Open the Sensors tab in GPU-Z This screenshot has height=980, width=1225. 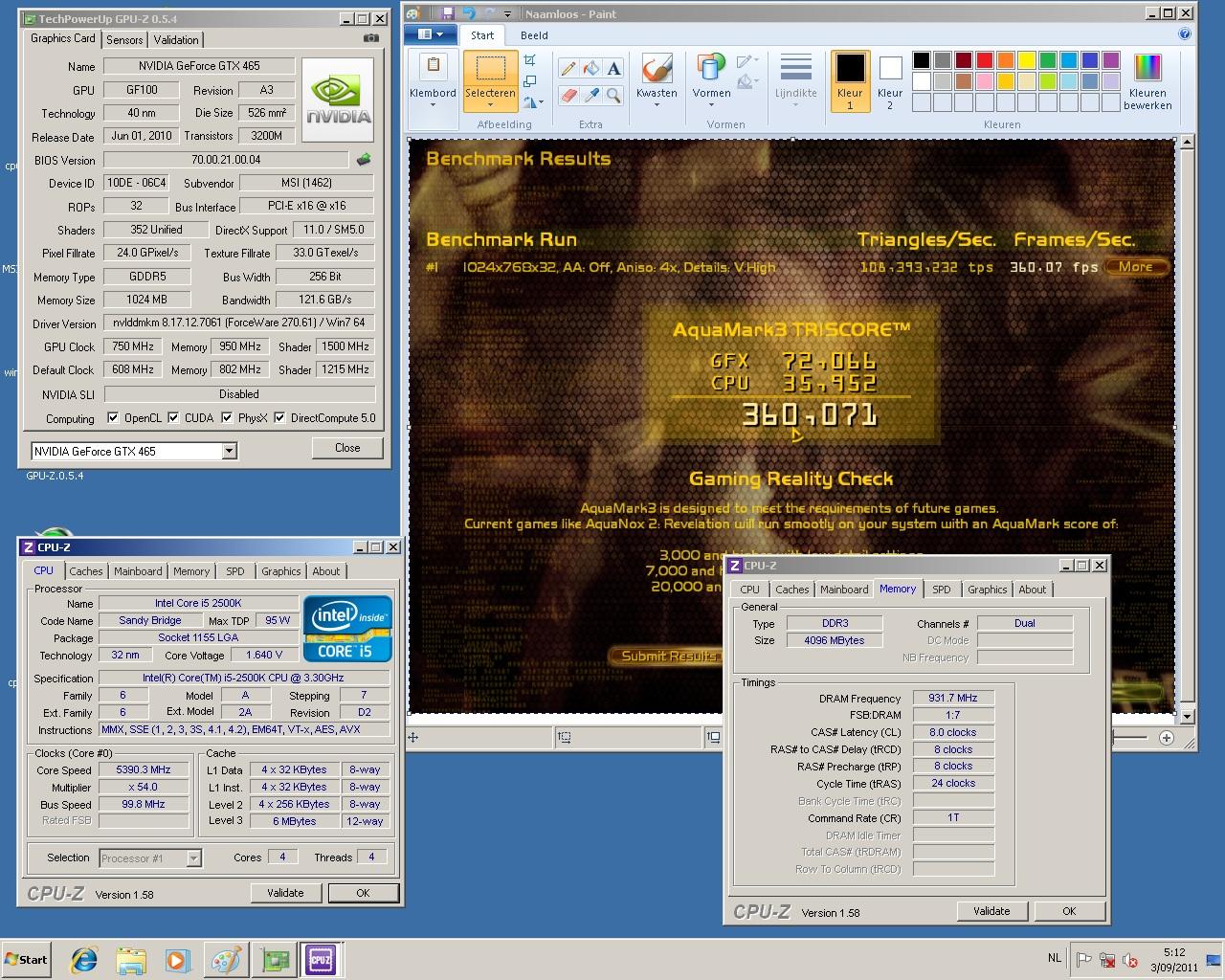click(x=124, y=40)
